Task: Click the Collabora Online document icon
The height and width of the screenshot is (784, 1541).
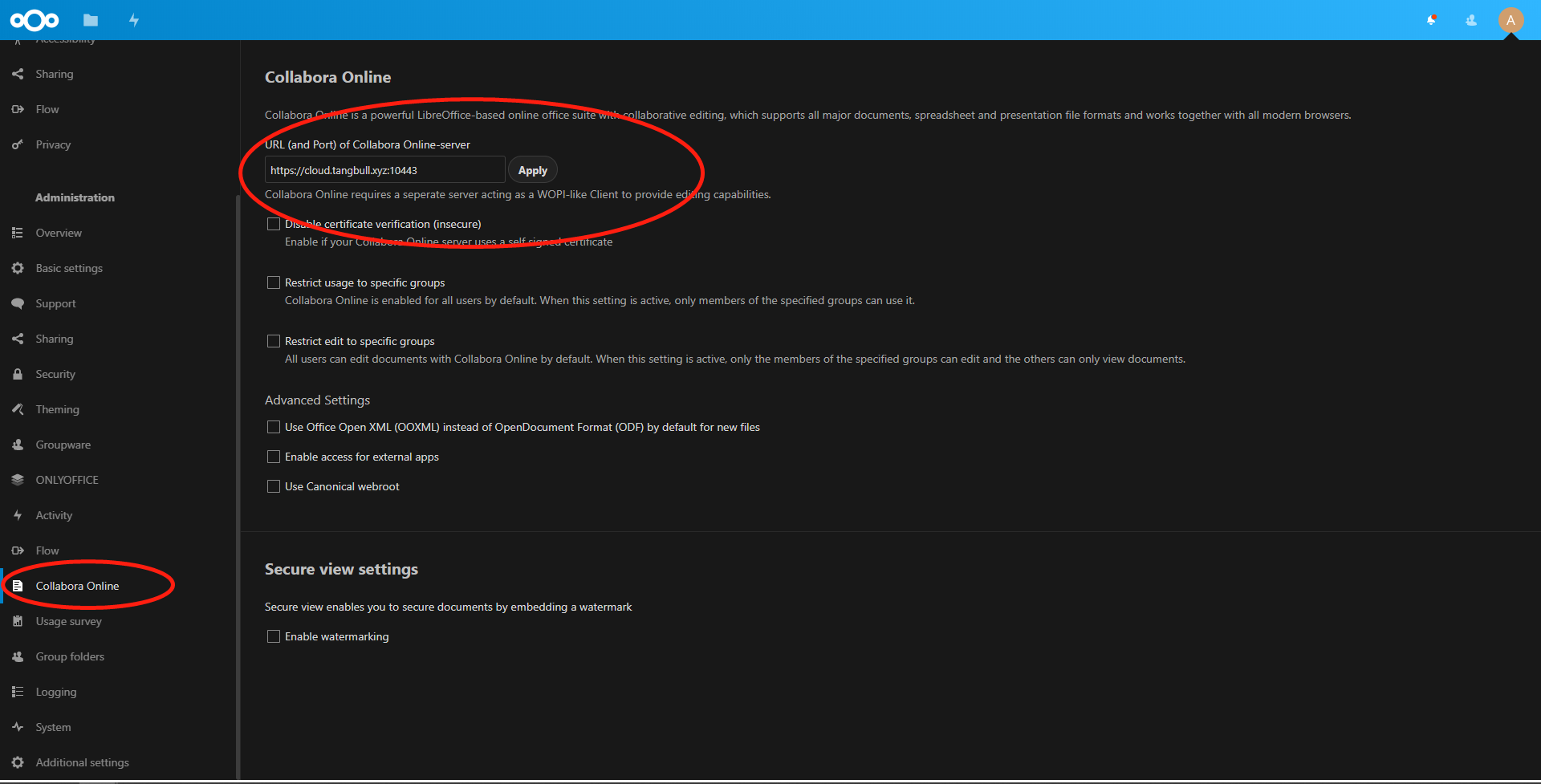Action: (x=18, y=586)
